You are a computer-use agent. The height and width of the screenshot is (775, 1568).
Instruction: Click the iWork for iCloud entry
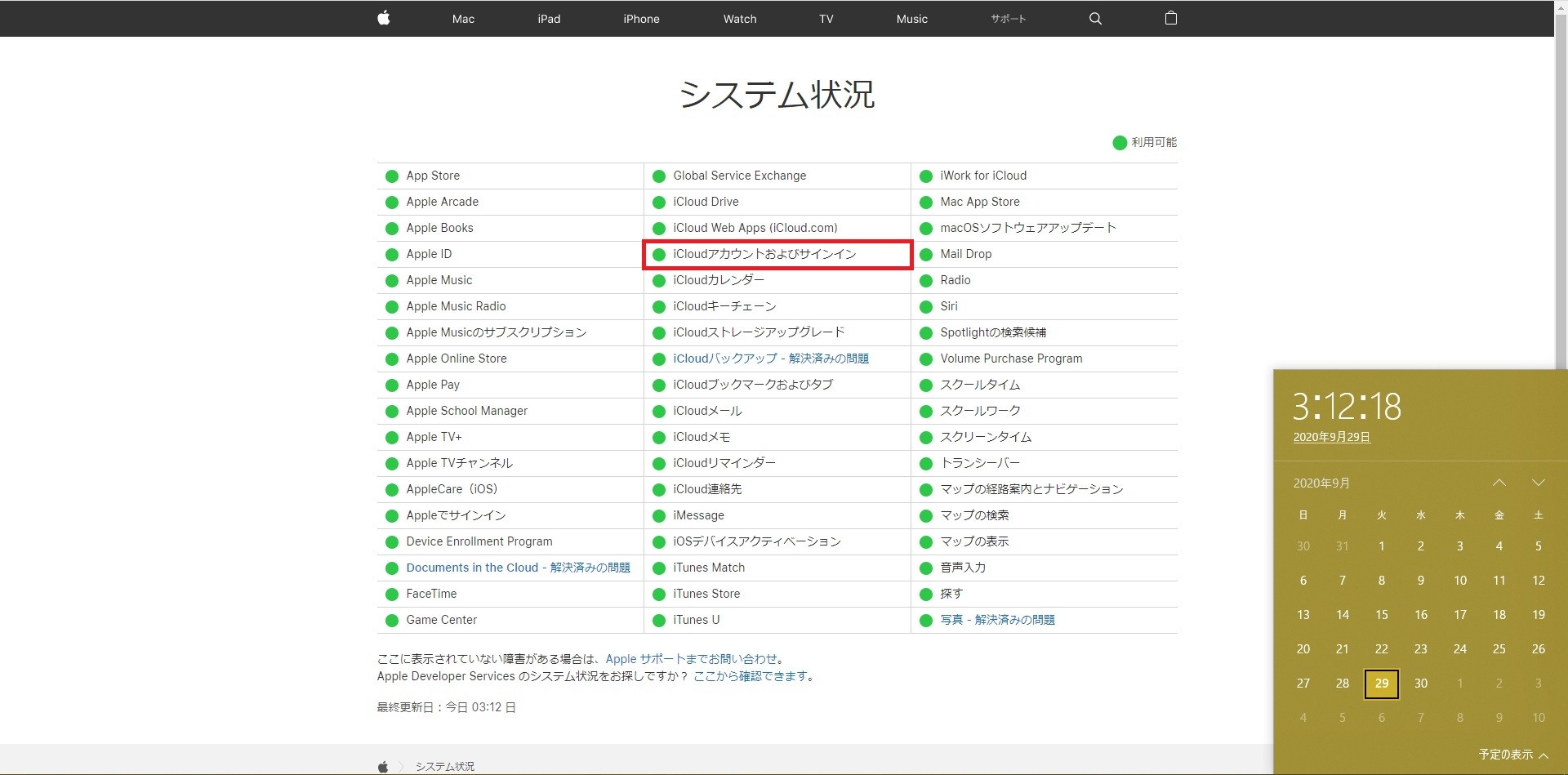click(x=983, y=176)
